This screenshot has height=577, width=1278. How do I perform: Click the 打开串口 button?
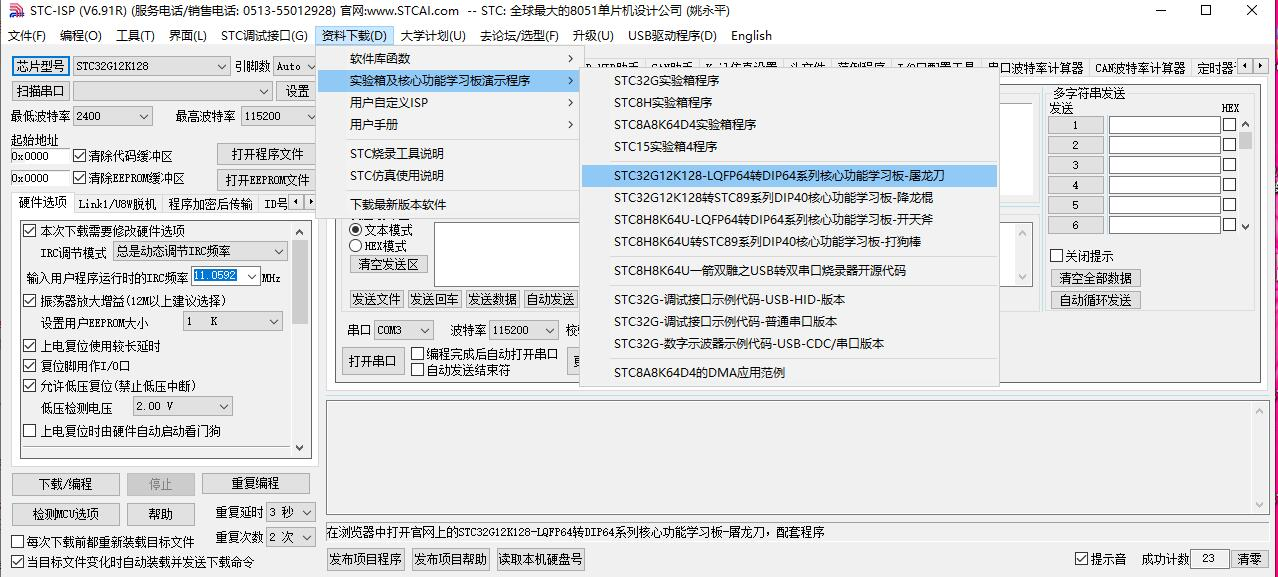371,362
